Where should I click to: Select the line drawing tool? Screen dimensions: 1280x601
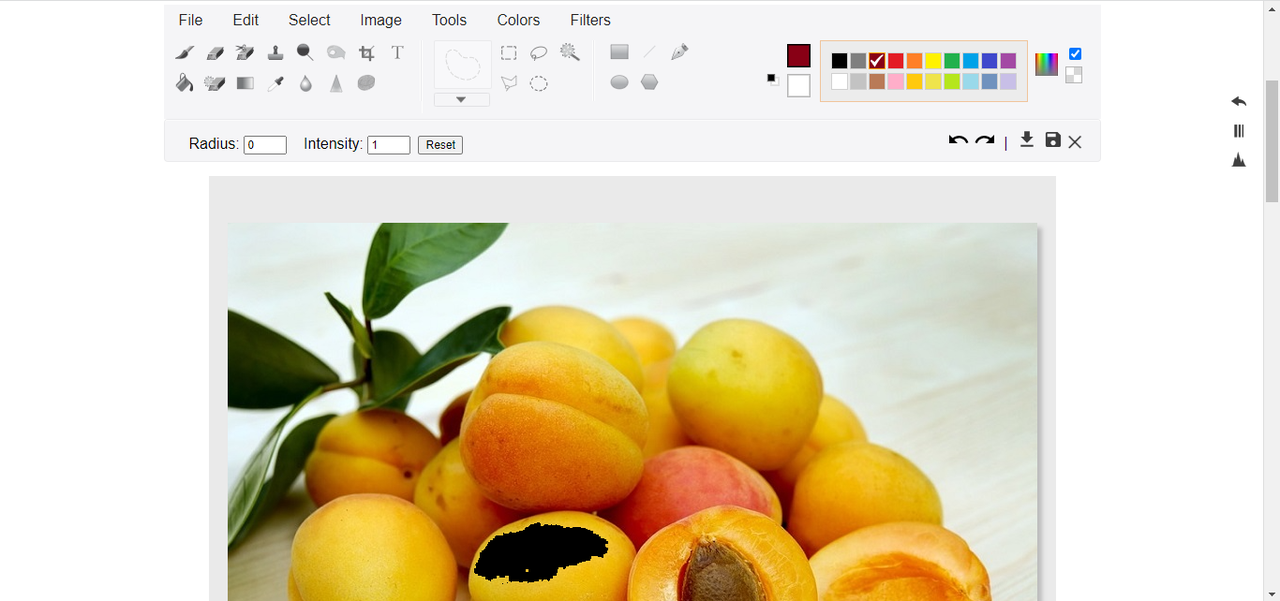(x=649, y=52)
